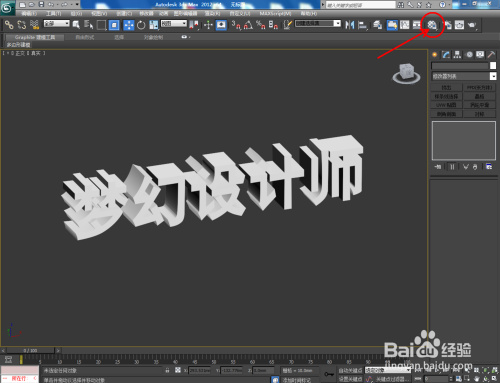Switch to the Create command panel tab
This screenshot has width=500, height=383.
(x=434, y=55)
